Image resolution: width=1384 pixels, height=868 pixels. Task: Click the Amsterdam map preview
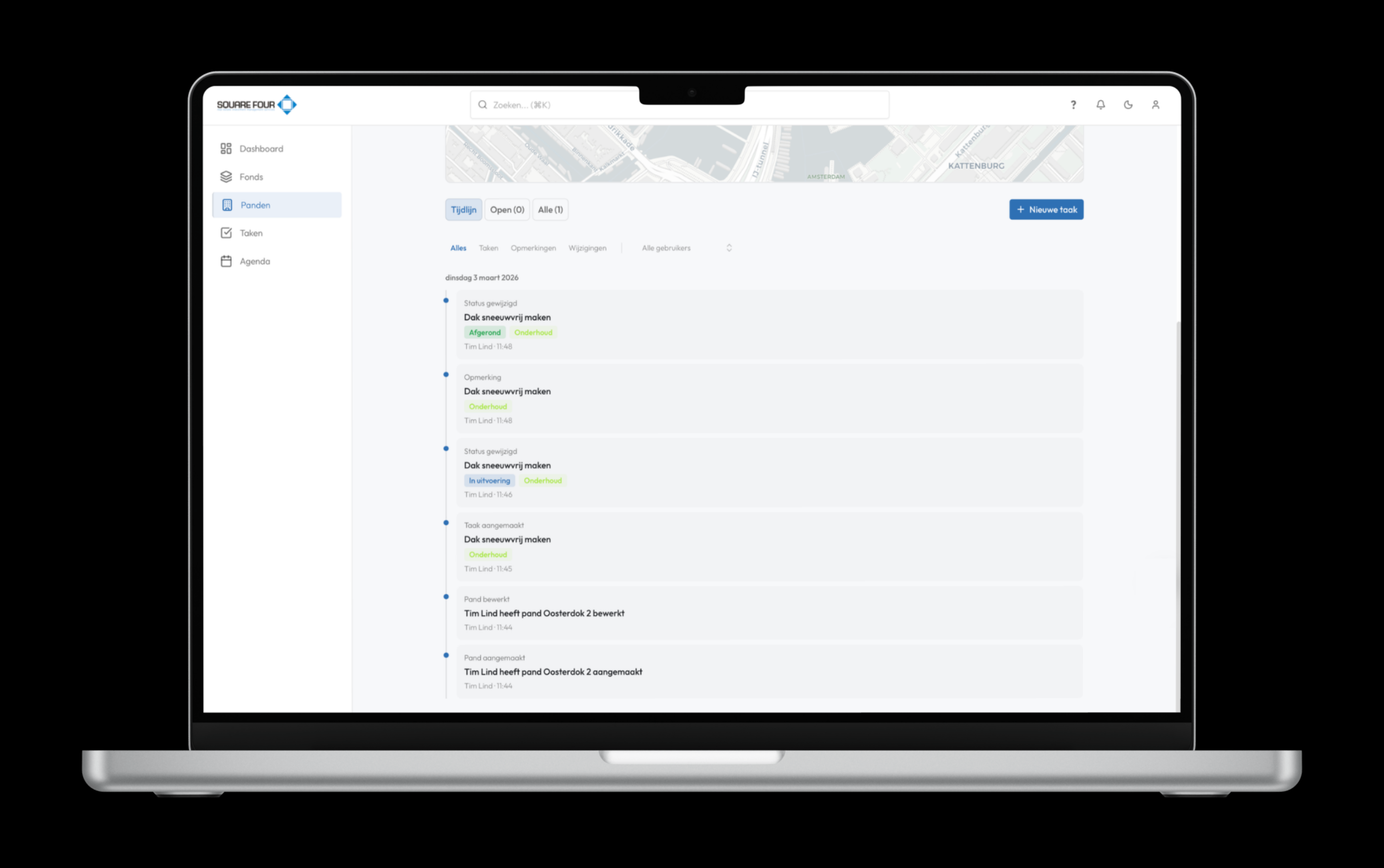(764, 154)
